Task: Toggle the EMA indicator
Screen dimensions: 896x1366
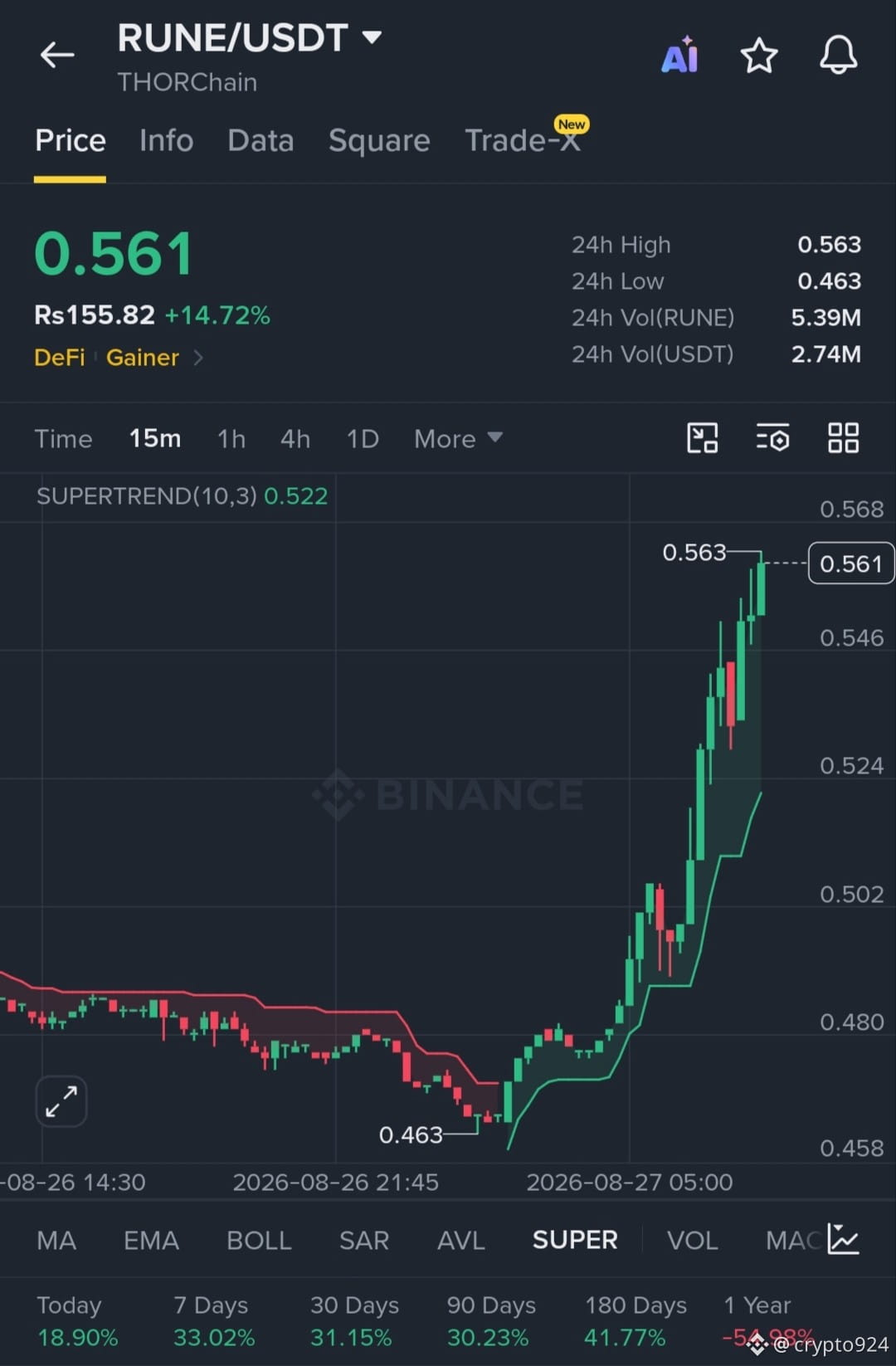Action: point(151,1240)
